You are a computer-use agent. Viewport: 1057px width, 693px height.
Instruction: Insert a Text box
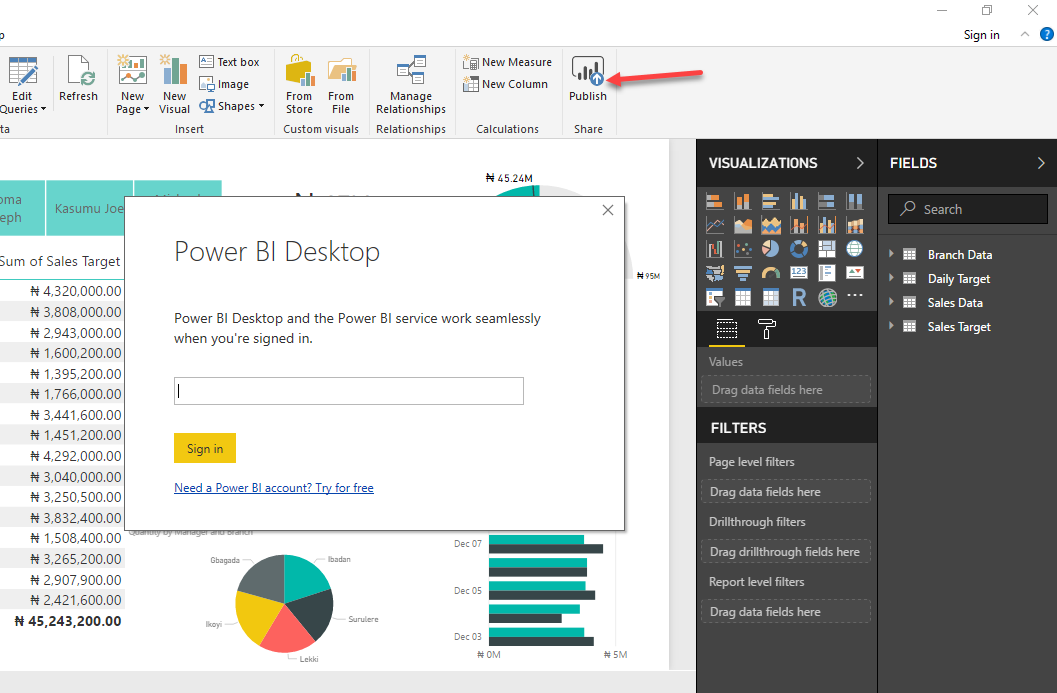[229, 61]
